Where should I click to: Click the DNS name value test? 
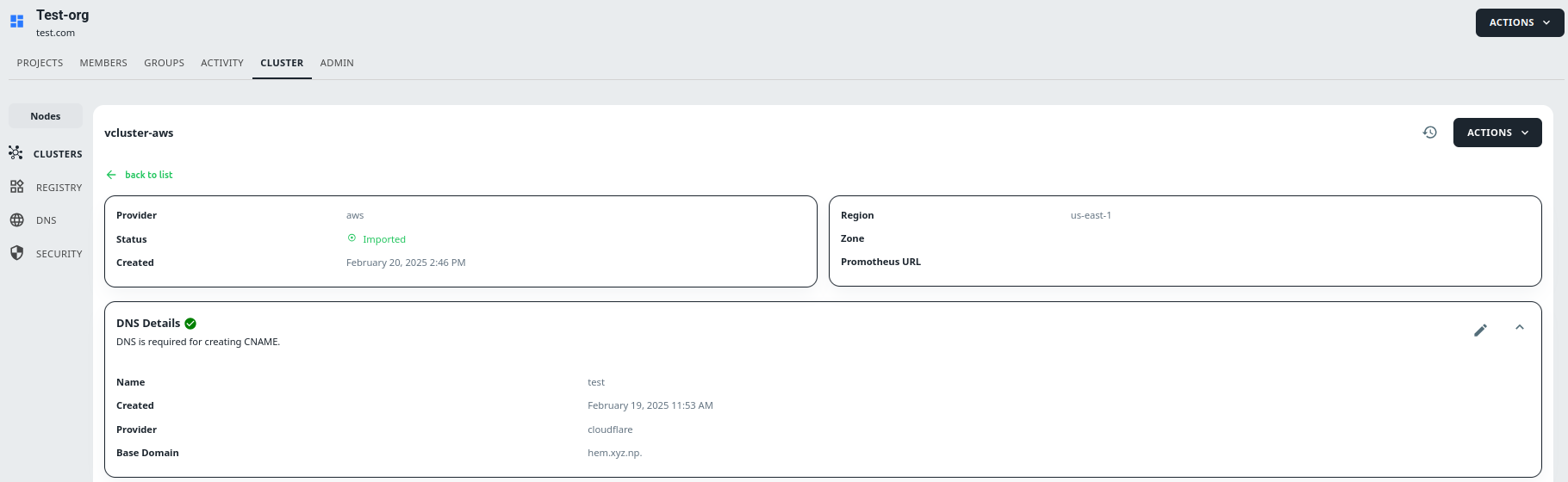click(596, 382)
